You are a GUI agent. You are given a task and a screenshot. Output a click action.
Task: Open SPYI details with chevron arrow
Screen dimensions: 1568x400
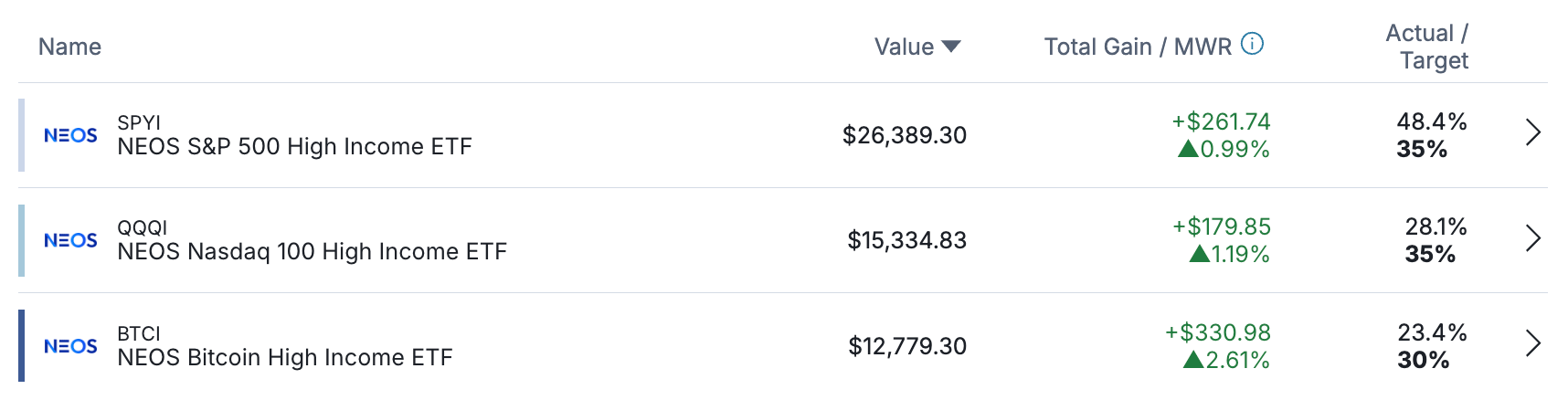click(x=1533, y=133)
